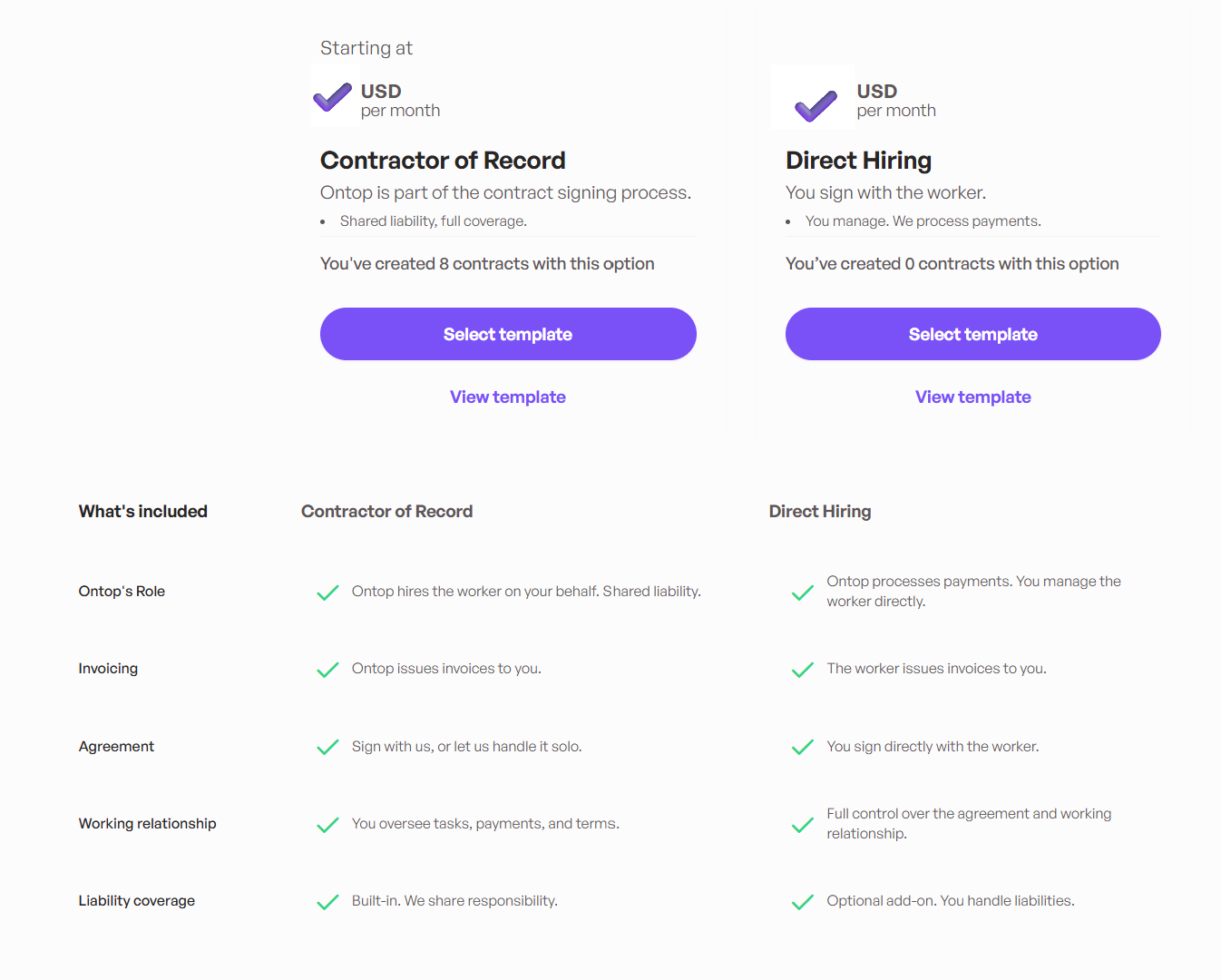Viewport: 1221px width, 980px height.
Task: Click green check beside Full control over agreement
Action: click(x=803, y=825)
